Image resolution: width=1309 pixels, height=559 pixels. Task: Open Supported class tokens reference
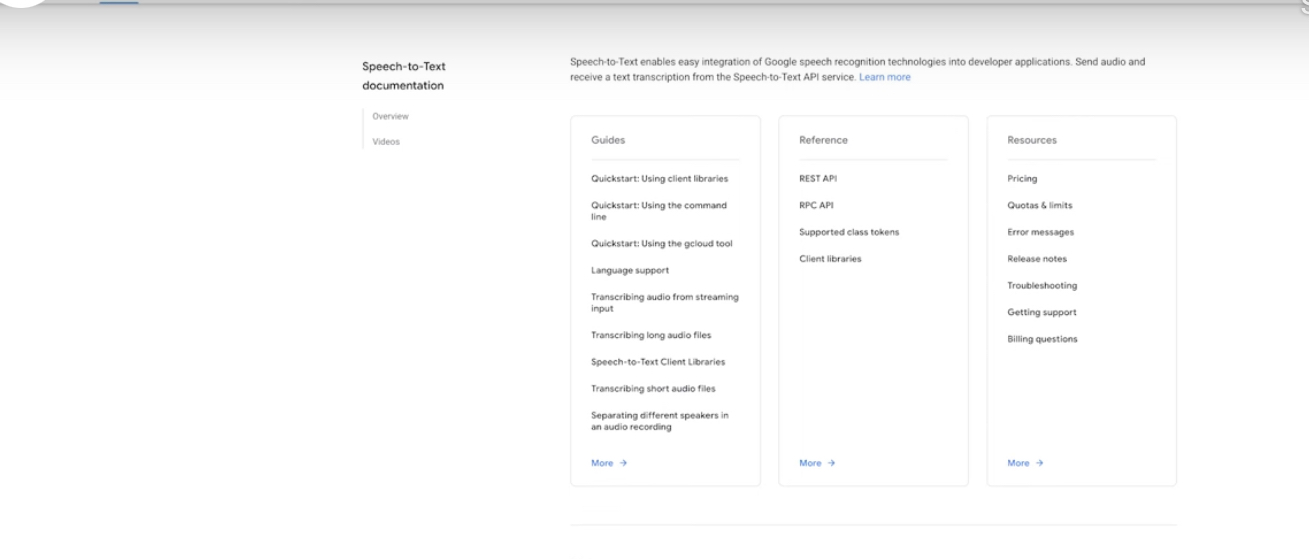pos(849,232)
